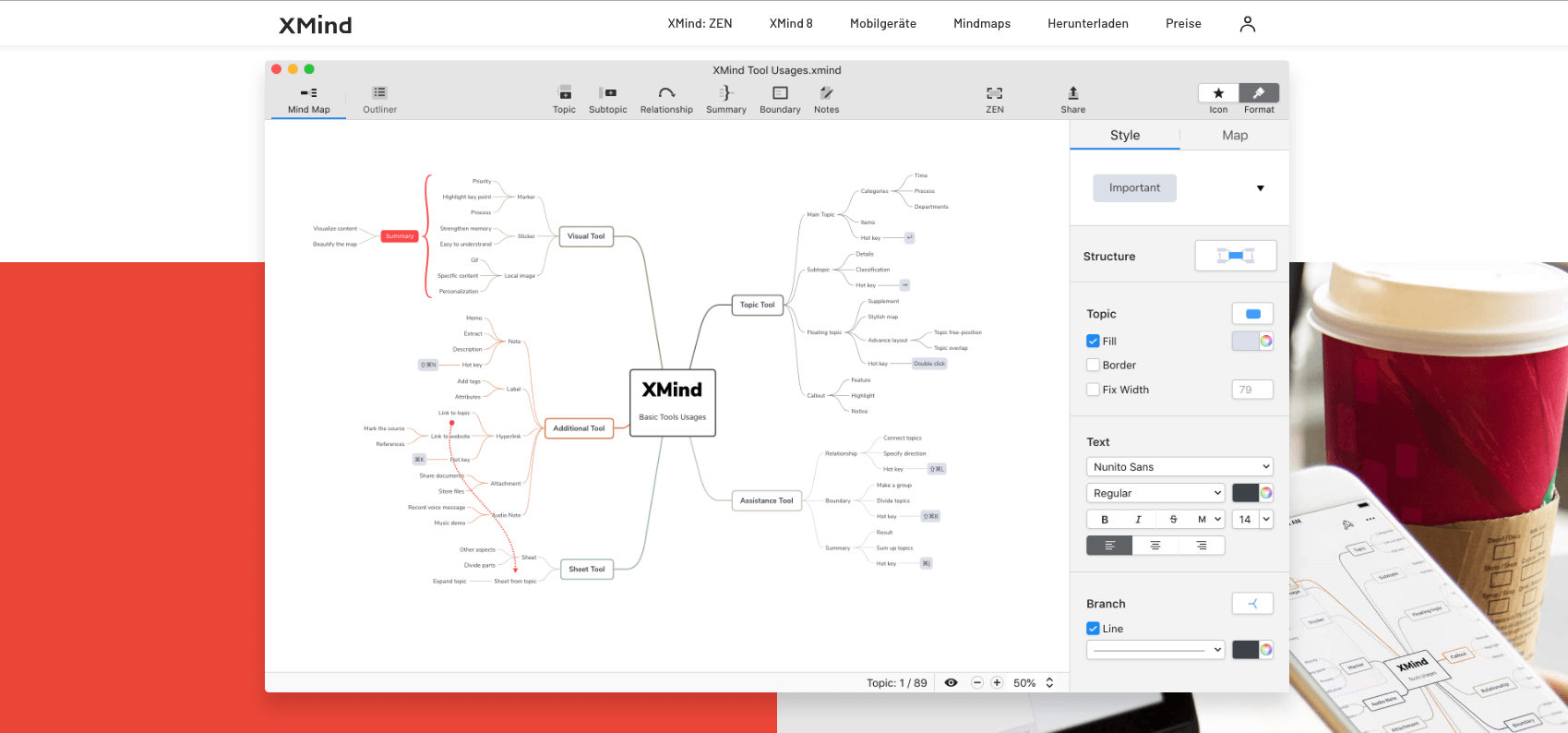Click the Share icon
This screenshot has width=1568, height=733.
[1072, 93]
